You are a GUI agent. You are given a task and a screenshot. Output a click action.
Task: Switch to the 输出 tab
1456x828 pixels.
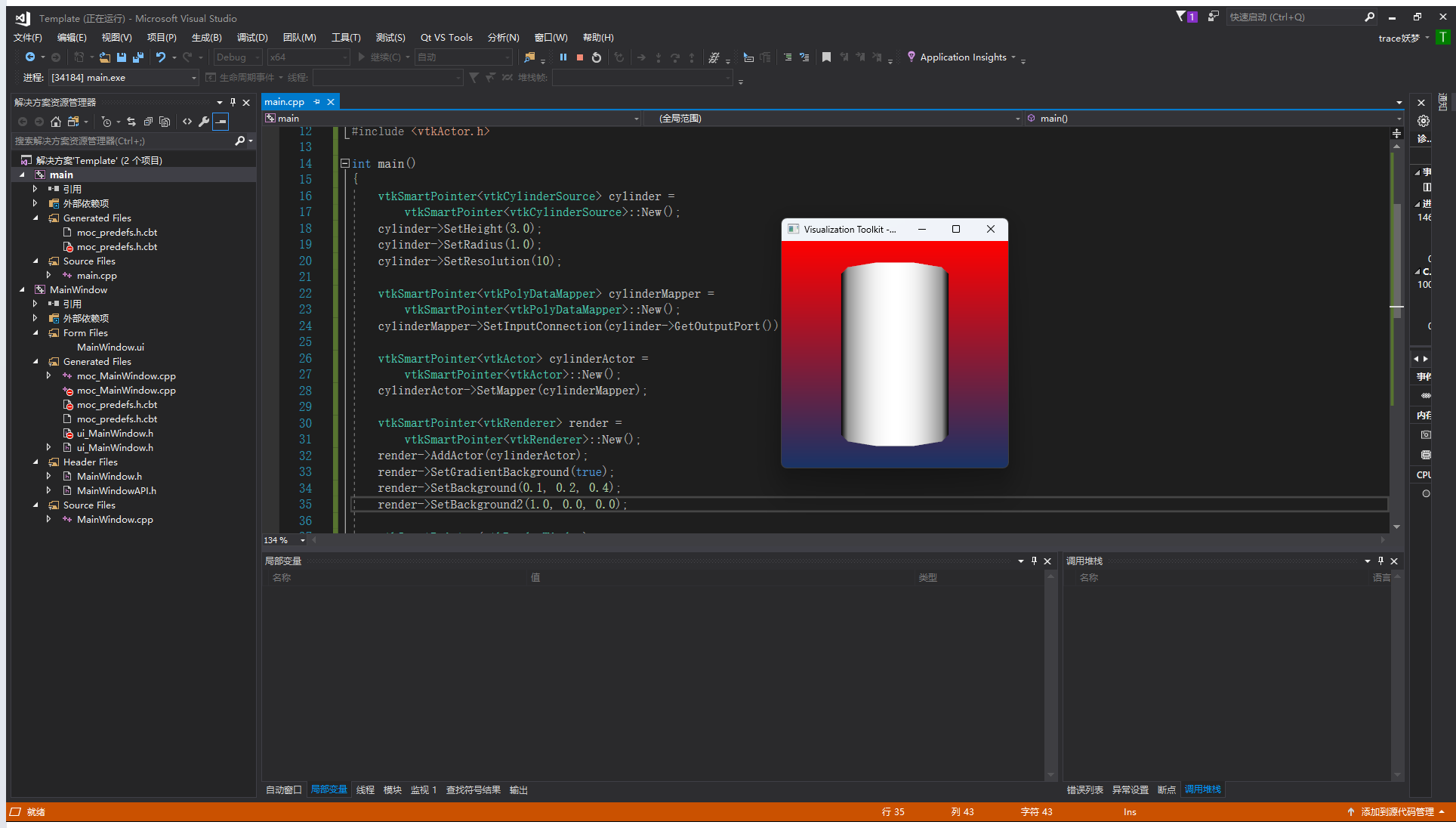pos(518,789)
